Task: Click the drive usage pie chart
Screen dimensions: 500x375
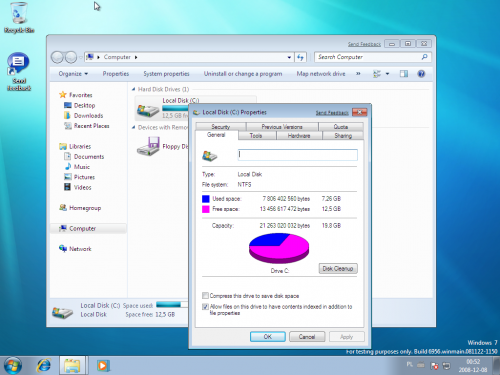Action: 279,248
